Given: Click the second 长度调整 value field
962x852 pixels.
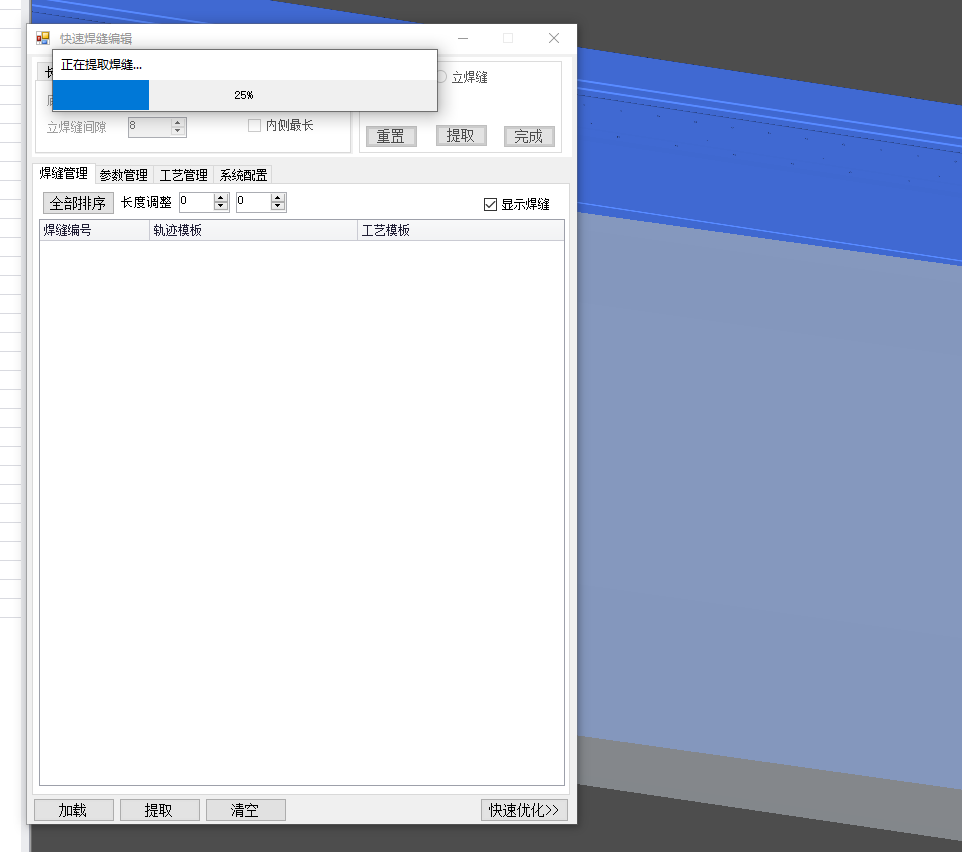Looking at the screenshot, I should [254, 202].
